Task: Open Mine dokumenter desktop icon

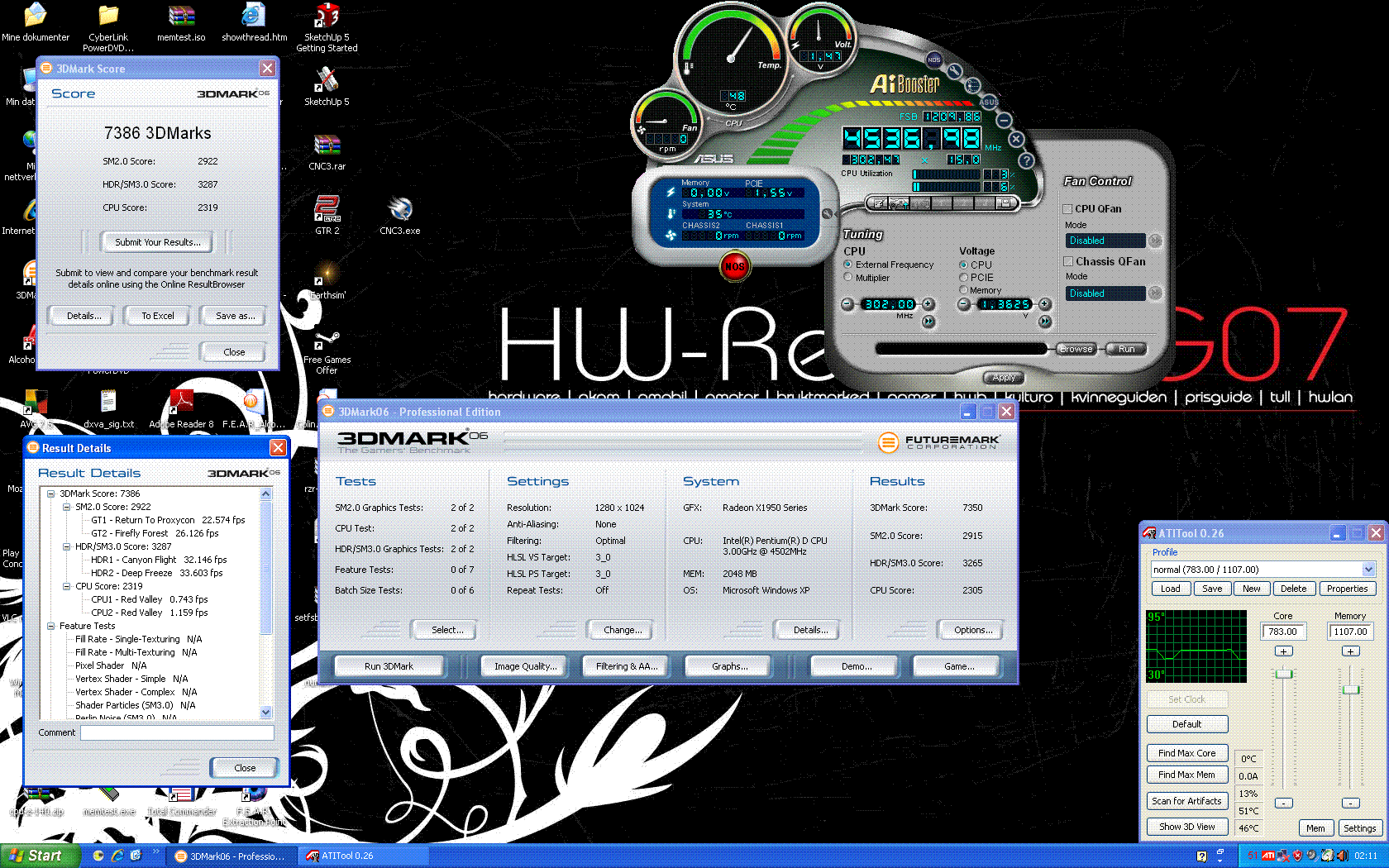Action: click(36, 22)
